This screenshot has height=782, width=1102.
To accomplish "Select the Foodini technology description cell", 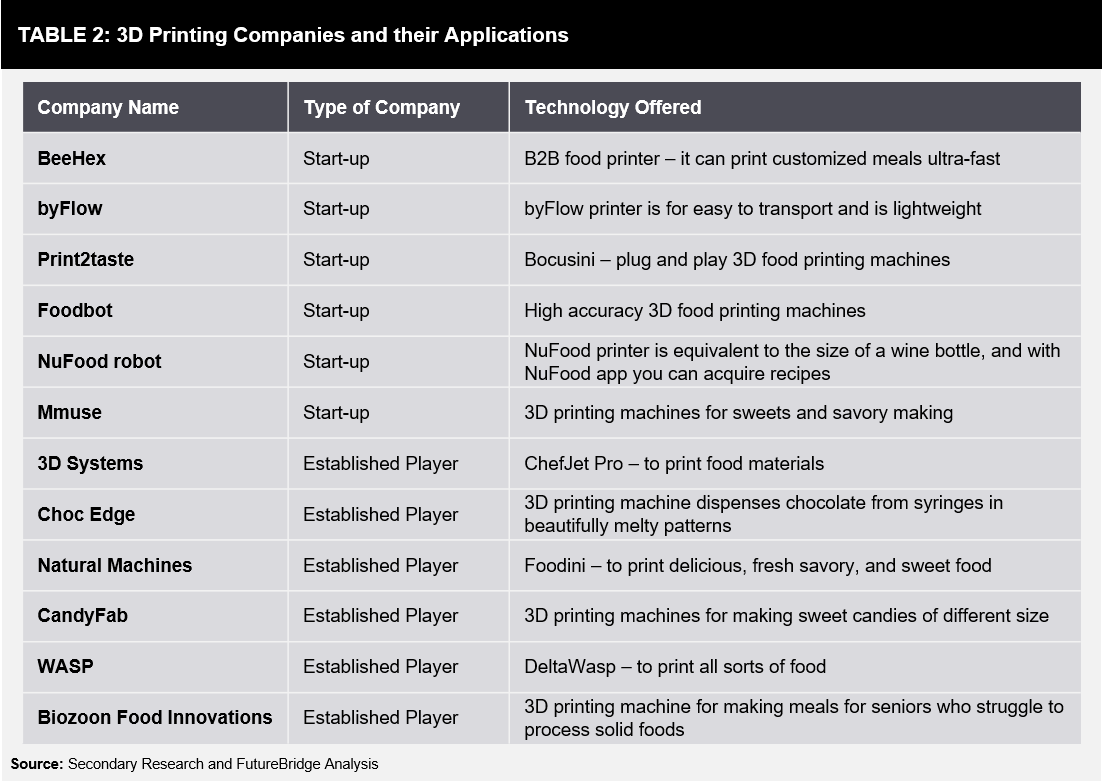I will tap(795, 566).
